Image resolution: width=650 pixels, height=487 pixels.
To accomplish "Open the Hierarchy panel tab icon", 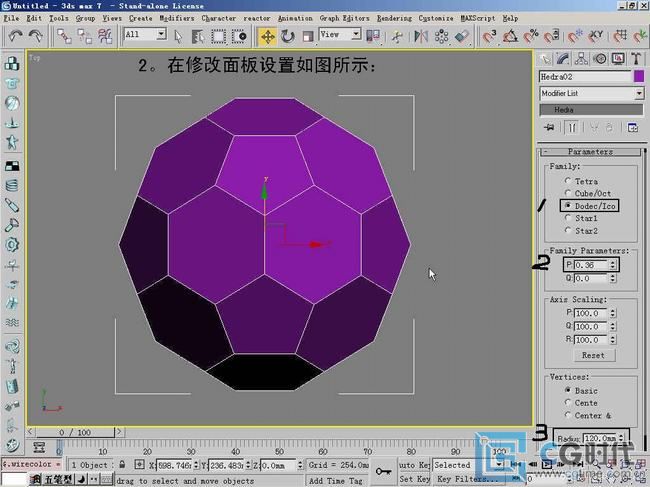I will click(x=581, y=59).
